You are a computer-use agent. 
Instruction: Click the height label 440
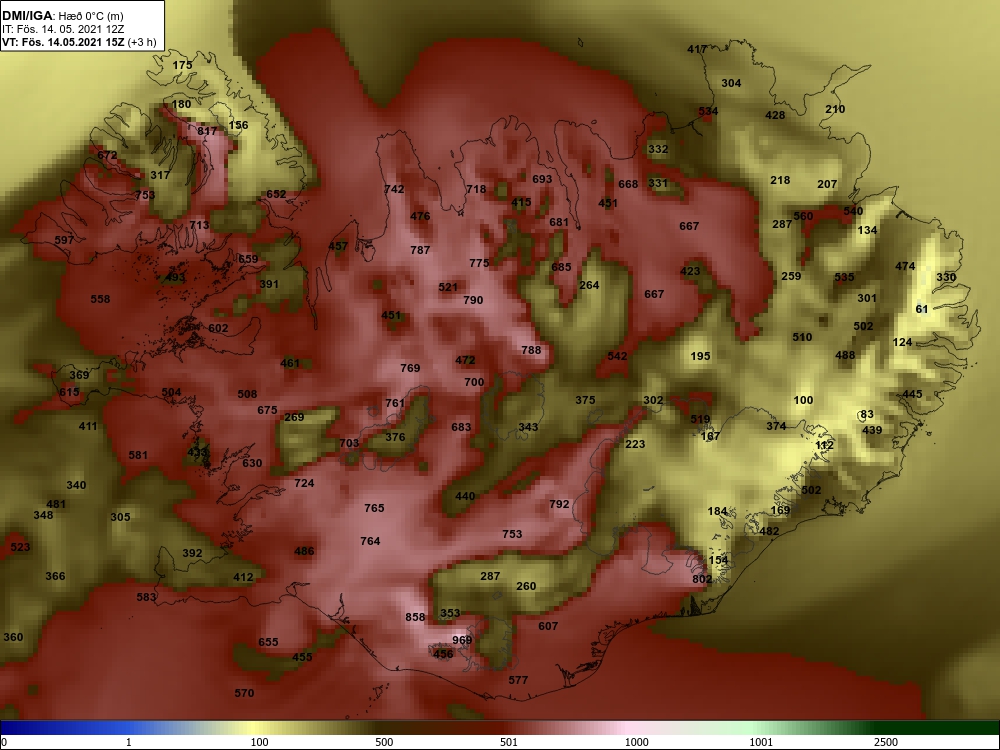465,496
